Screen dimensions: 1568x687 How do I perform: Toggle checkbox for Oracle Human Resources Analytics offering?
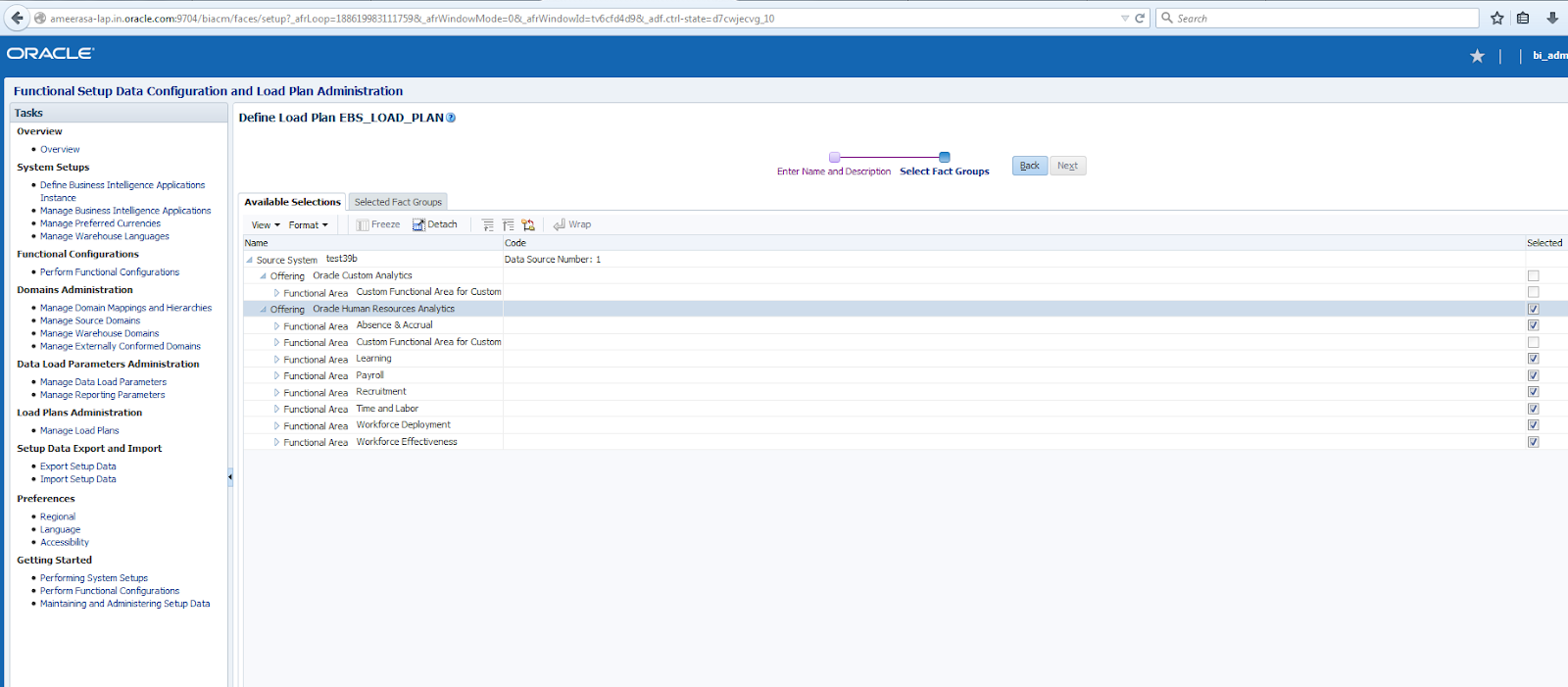tap(1534, 309)
